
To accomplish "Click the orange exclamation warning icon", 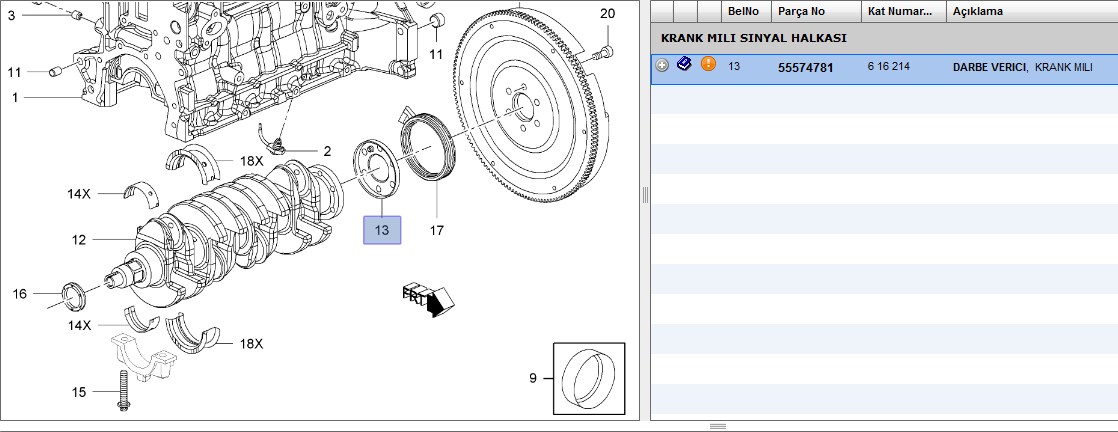I will (x=707, y=64).
